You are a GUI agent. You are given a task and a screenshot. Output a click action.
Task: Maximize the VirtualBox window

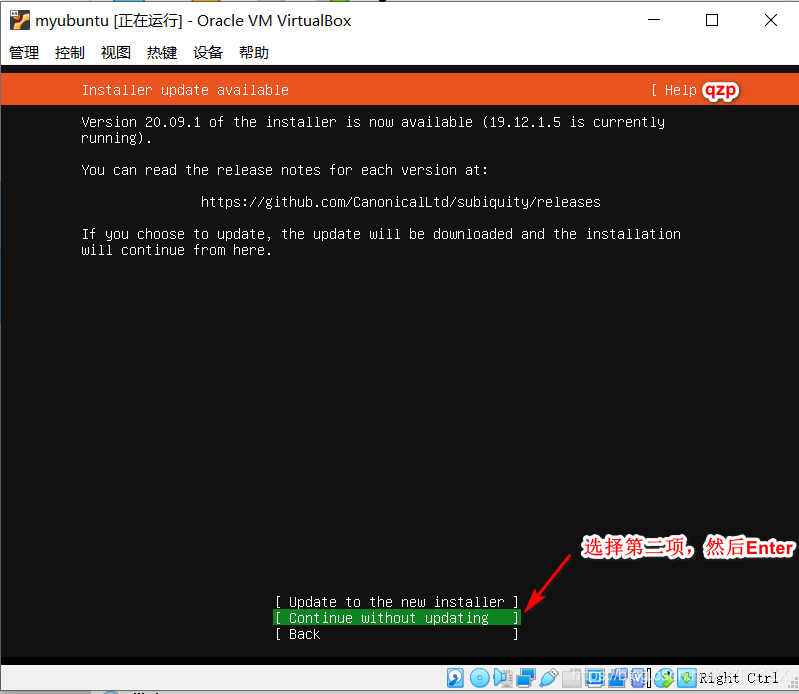pos(712,20)
